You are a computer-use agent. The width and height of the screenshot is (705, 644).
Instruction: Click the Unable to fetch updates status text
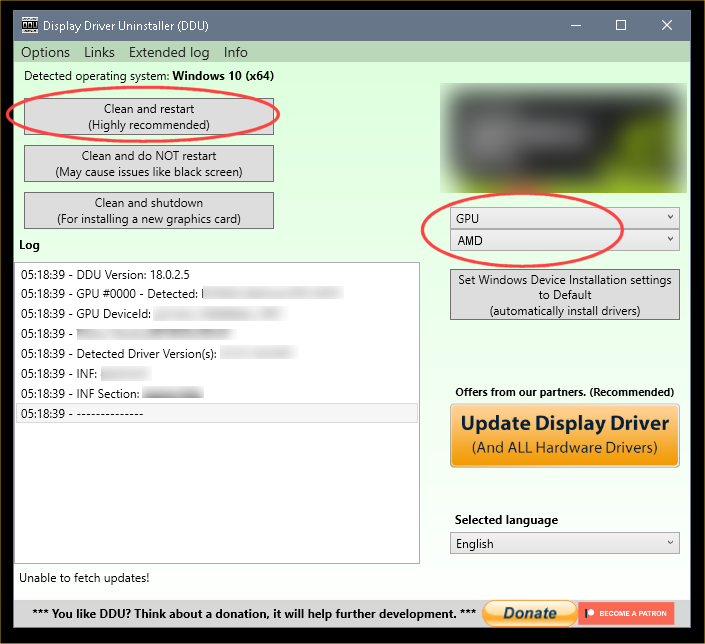tap(84, 578)
